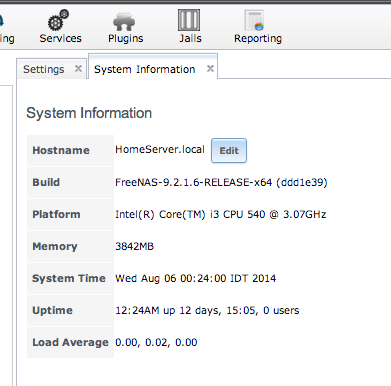Open the Jails bars icon
The width and height of the screenshot is (391, 386).
189,20
